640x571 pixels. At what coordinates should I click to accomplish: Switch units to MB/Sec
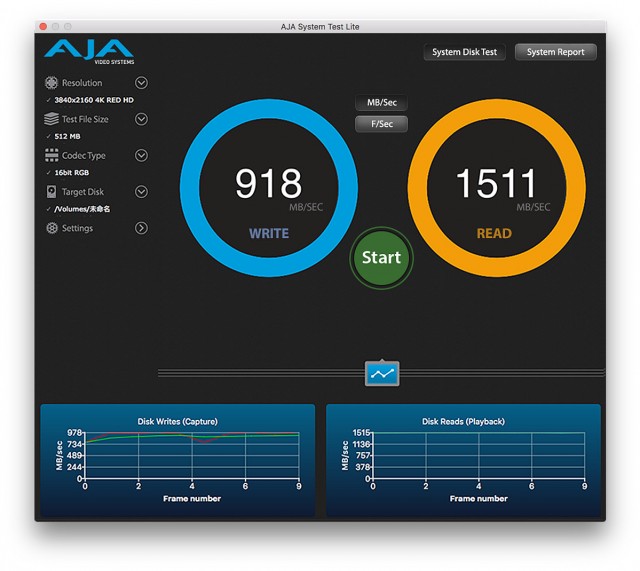click(x=382, y=102)
